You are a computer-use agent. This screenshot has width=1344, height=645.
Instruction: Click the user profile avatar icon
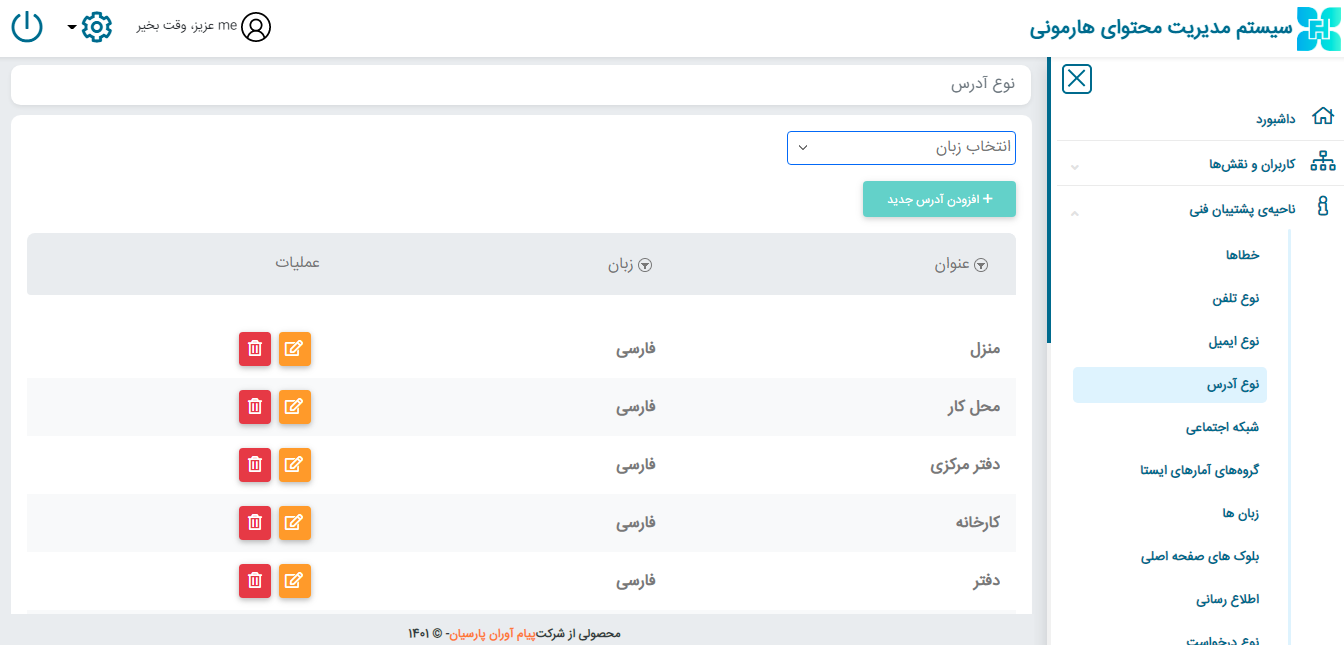click(x=256, y=27)
